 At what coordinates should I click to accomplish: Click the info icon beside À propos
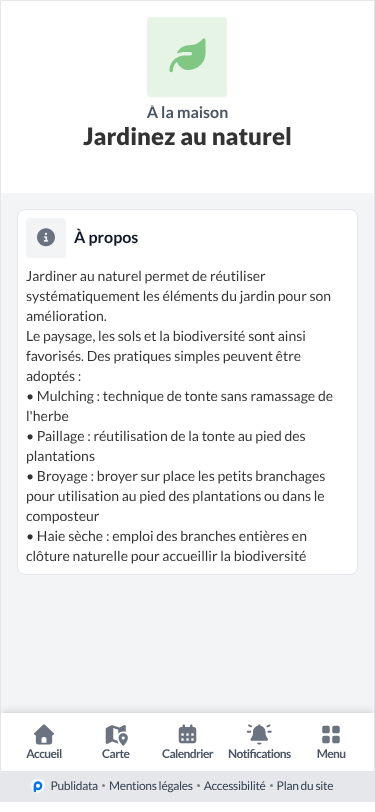[46, 238]
